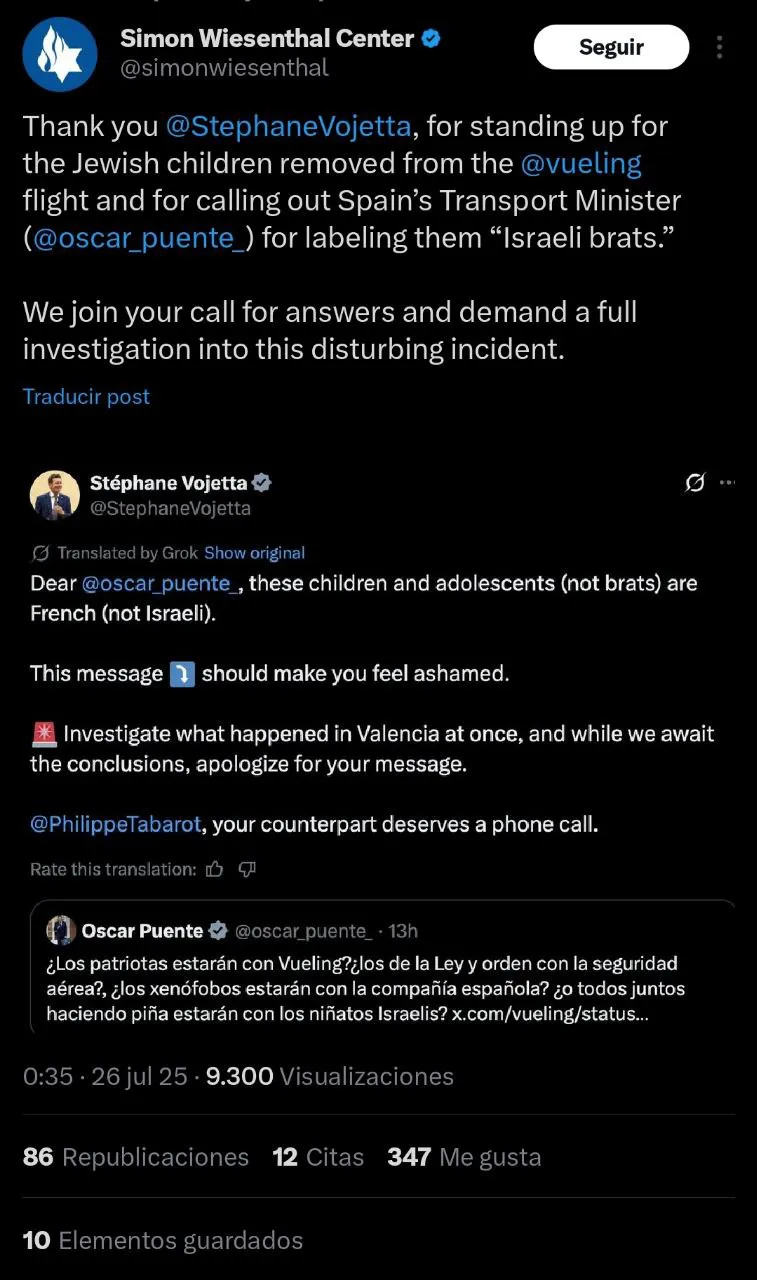Click the Grok icon on quoted post
Viewport: 757px width, 1280px height.
pyautogui.click(x=695, y=483)
